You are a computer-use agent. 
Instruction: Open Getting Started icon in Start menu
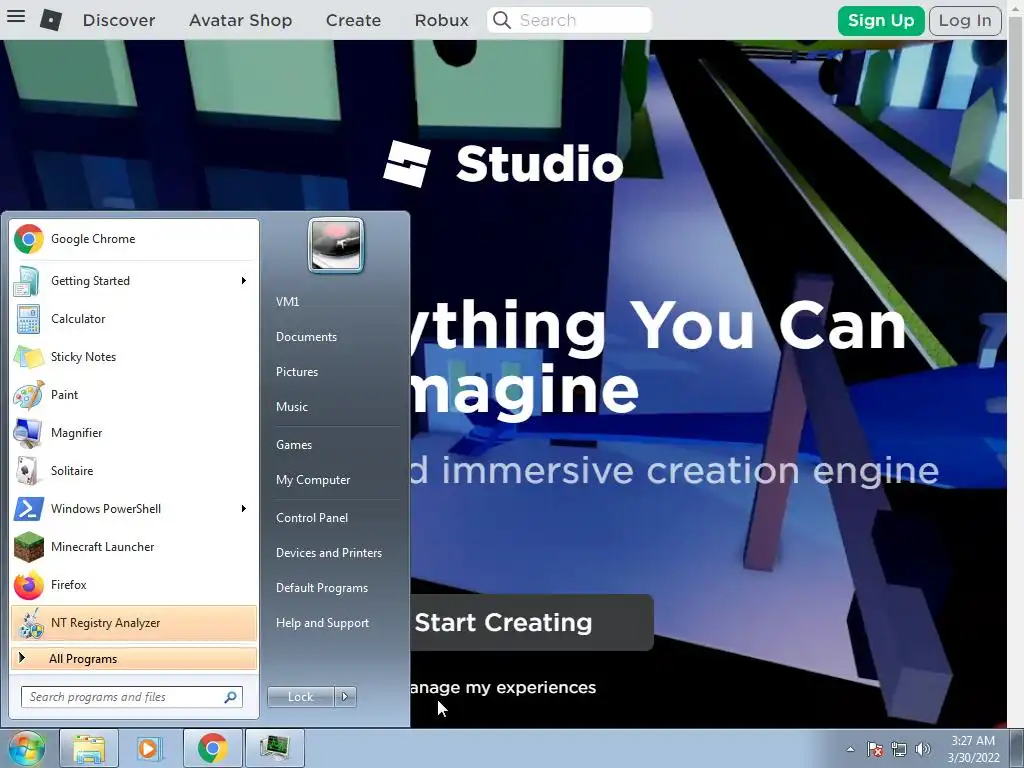pyautogui.click(x=27, y=281)
